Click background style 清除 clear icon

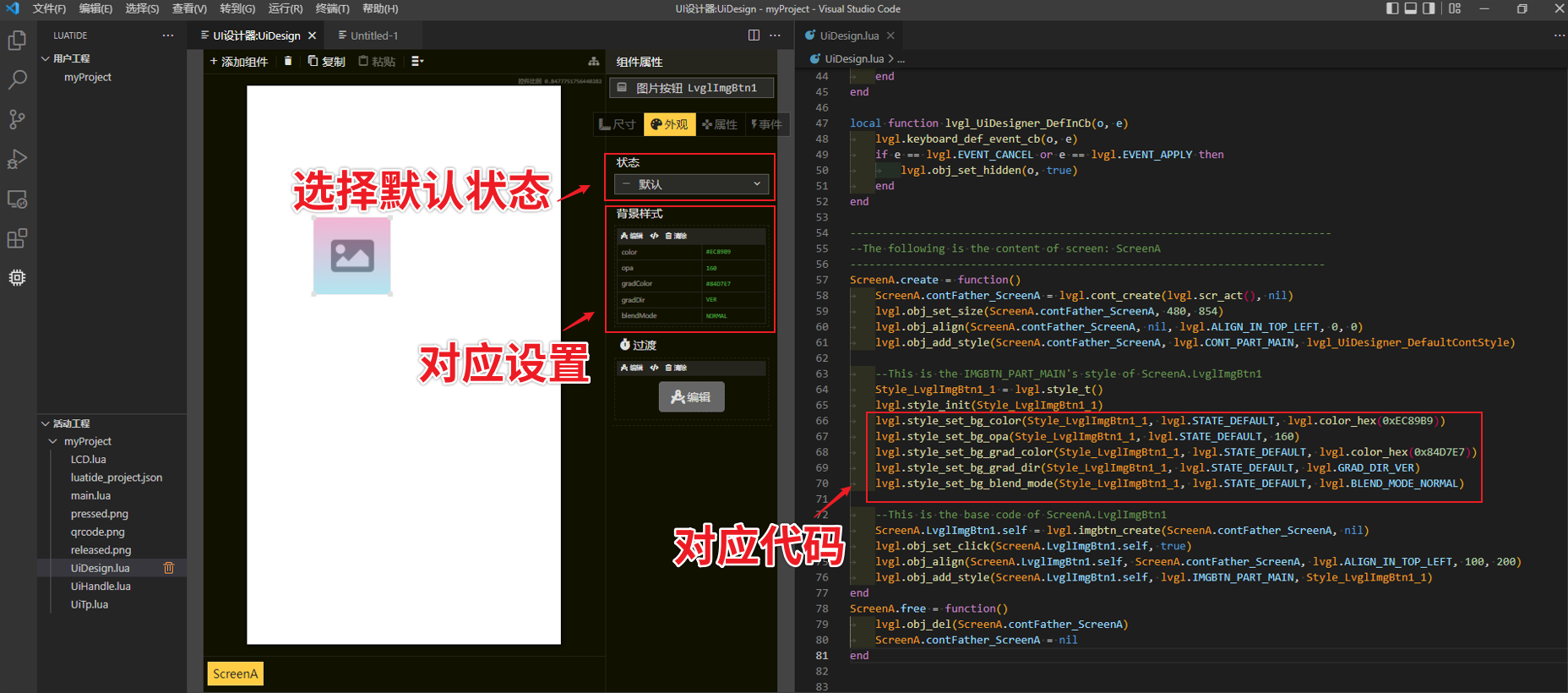pyautogui.click(x=676, y=236)
